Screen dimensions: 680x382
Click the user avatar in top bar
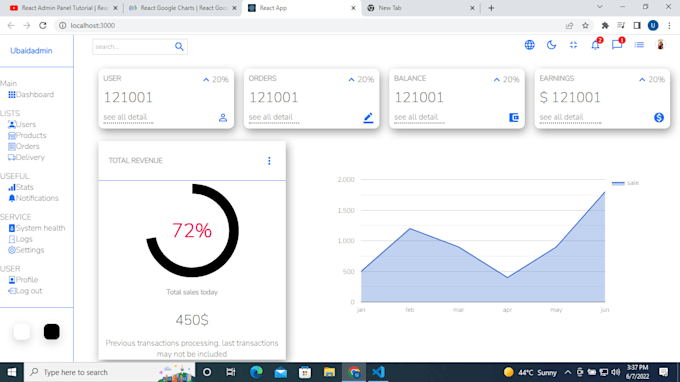660,45
